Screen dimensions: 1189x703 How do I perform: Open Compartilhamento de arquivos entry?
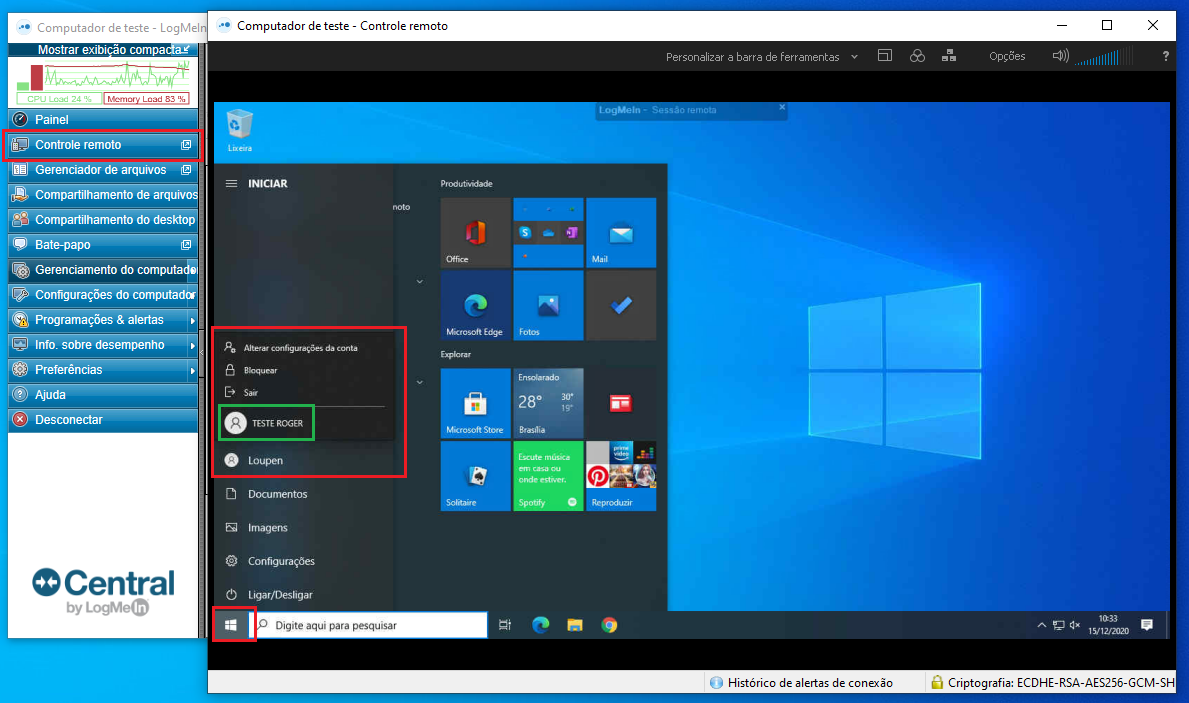103,195
